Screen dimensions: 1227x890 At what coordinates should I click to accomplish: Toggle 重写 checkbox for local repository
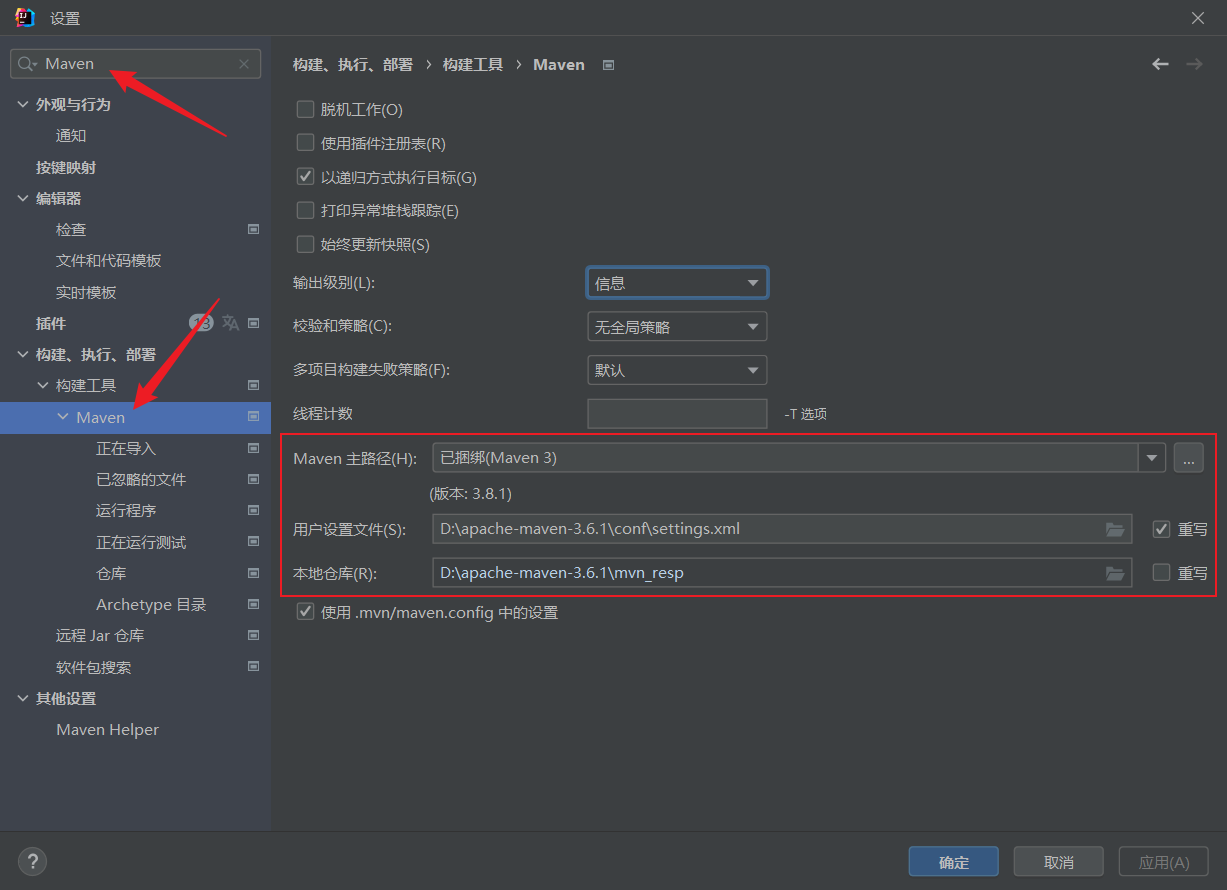[x=1161, y=573]
